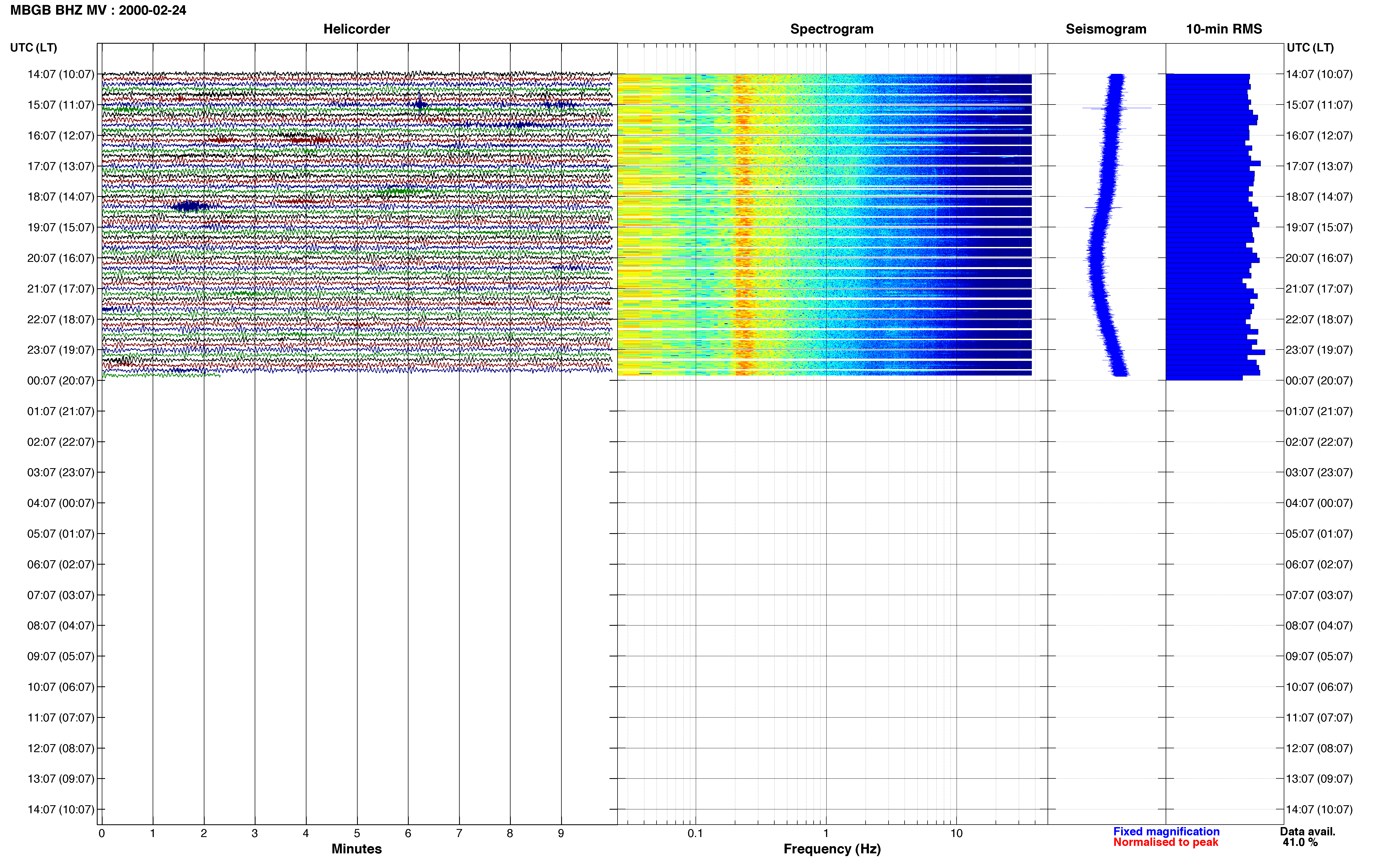Click '15:07 (11:07)' on the helicorder time axis
1388x868 pixels.
pyautogui.click(x=61, y=105)
